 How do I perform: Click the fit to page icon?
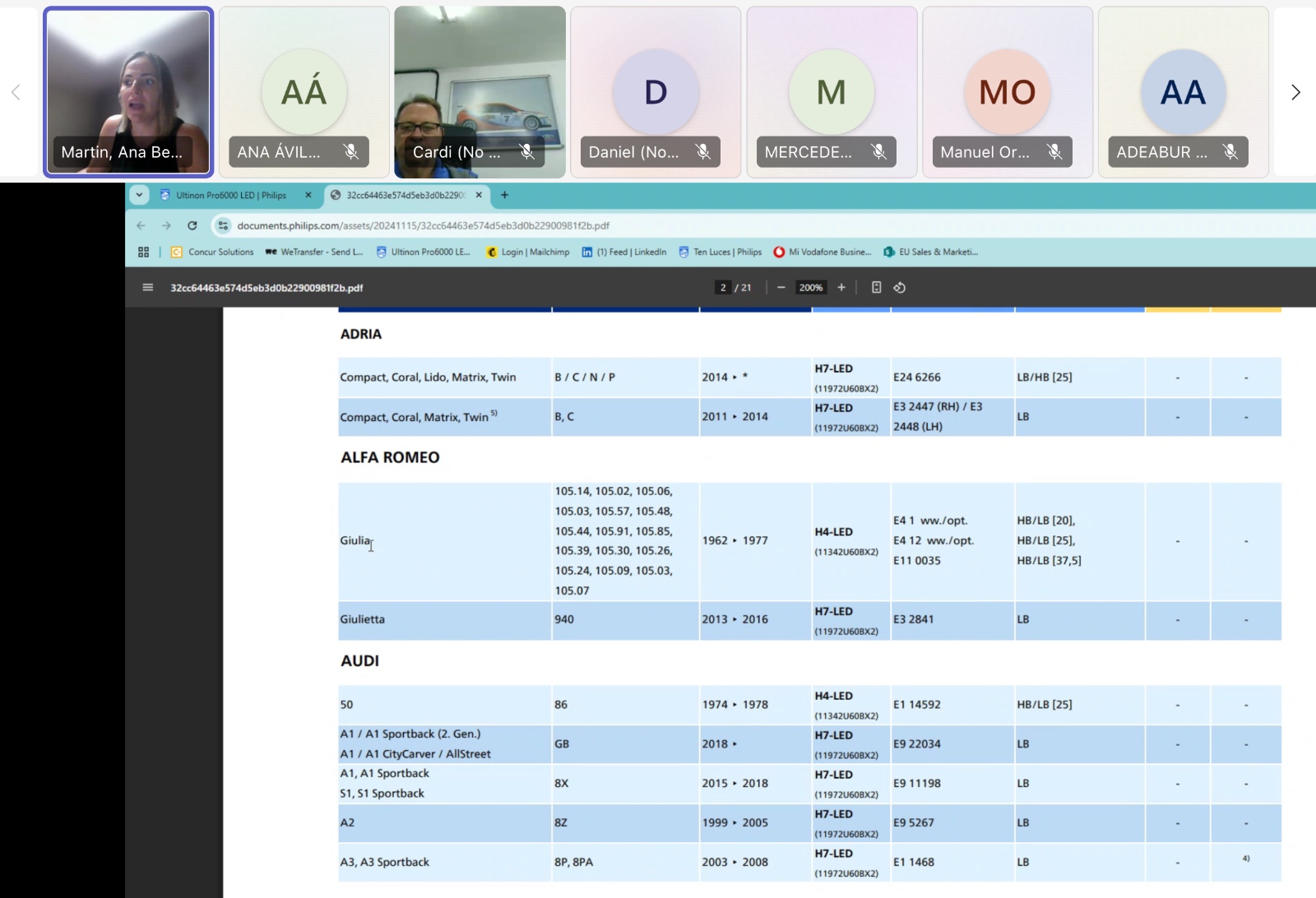pos(877,288)
